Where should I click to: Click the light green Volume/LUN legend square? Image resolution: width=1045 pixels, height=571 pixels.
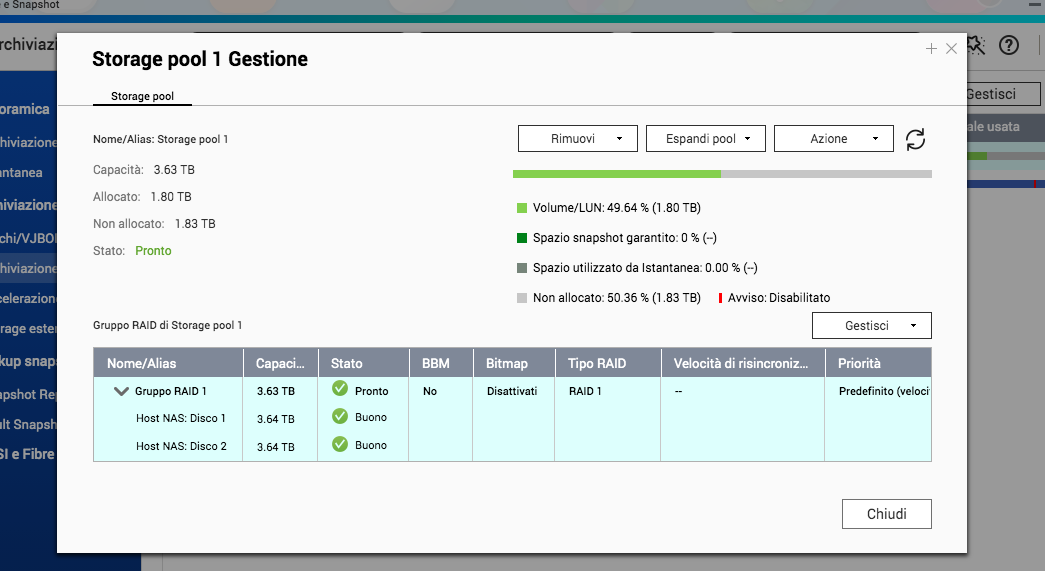click(x=522, y=209)
